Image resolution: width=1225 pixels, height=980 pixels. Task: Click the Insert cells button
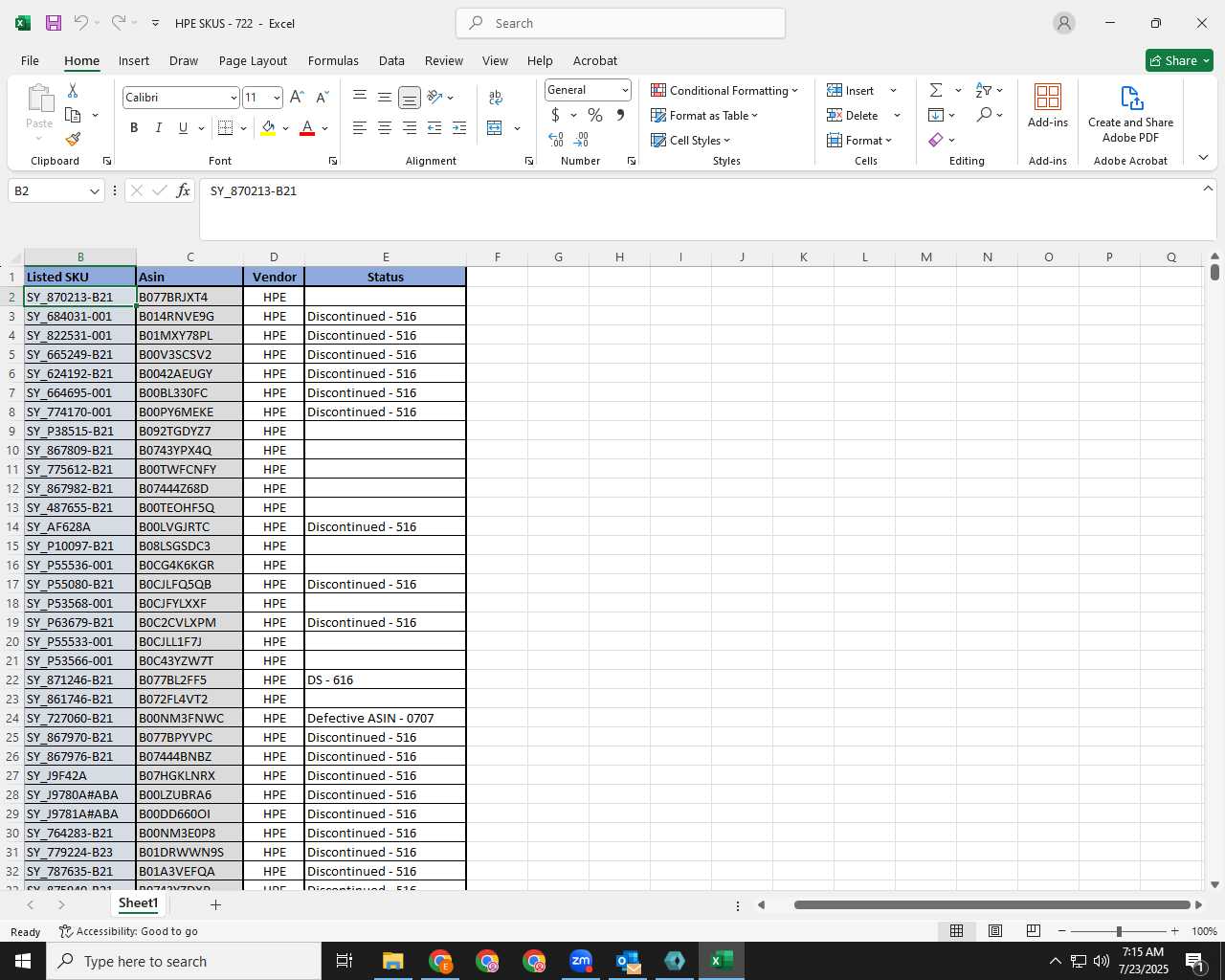851,90
